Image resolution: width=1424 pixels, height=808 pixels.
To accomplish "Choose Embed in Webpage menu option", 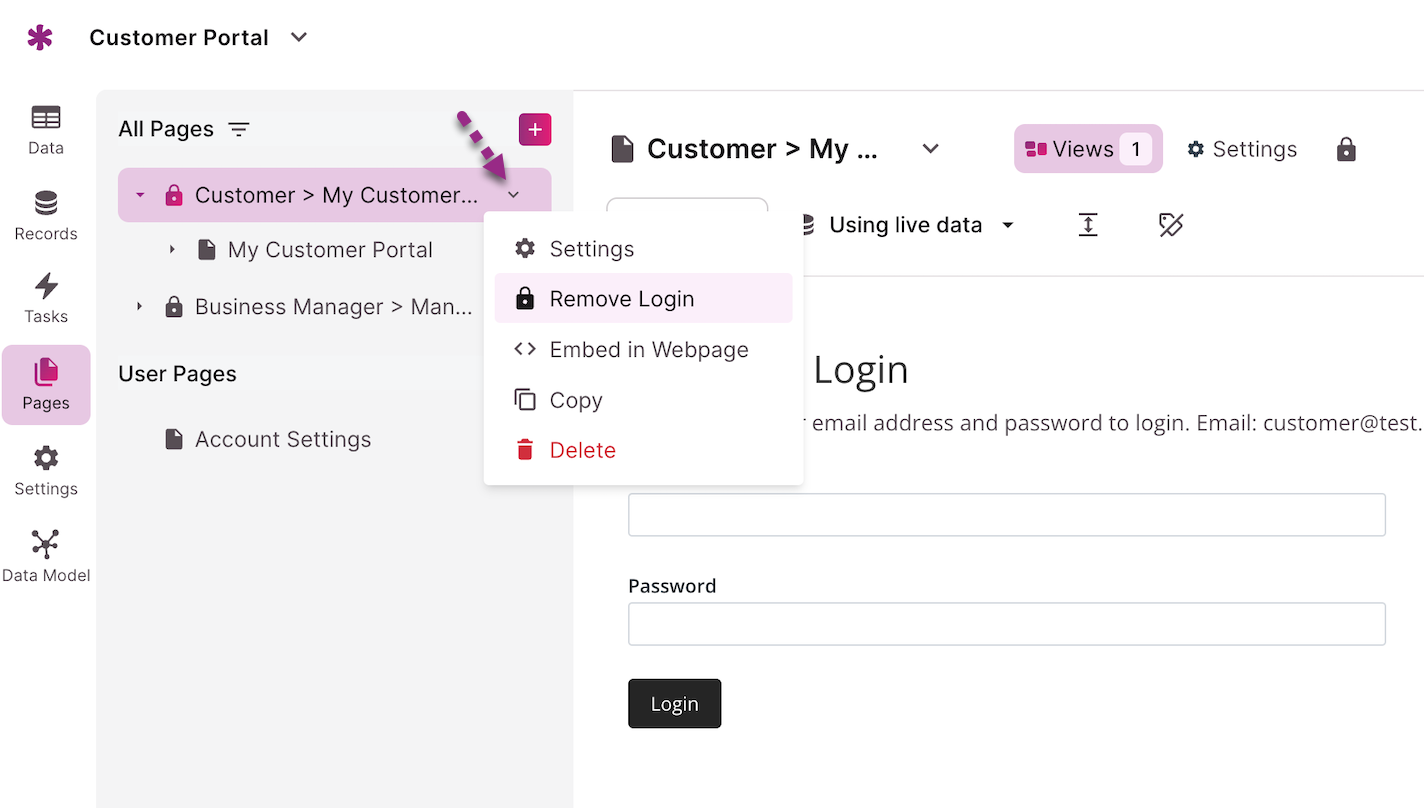I will (648, 349).
